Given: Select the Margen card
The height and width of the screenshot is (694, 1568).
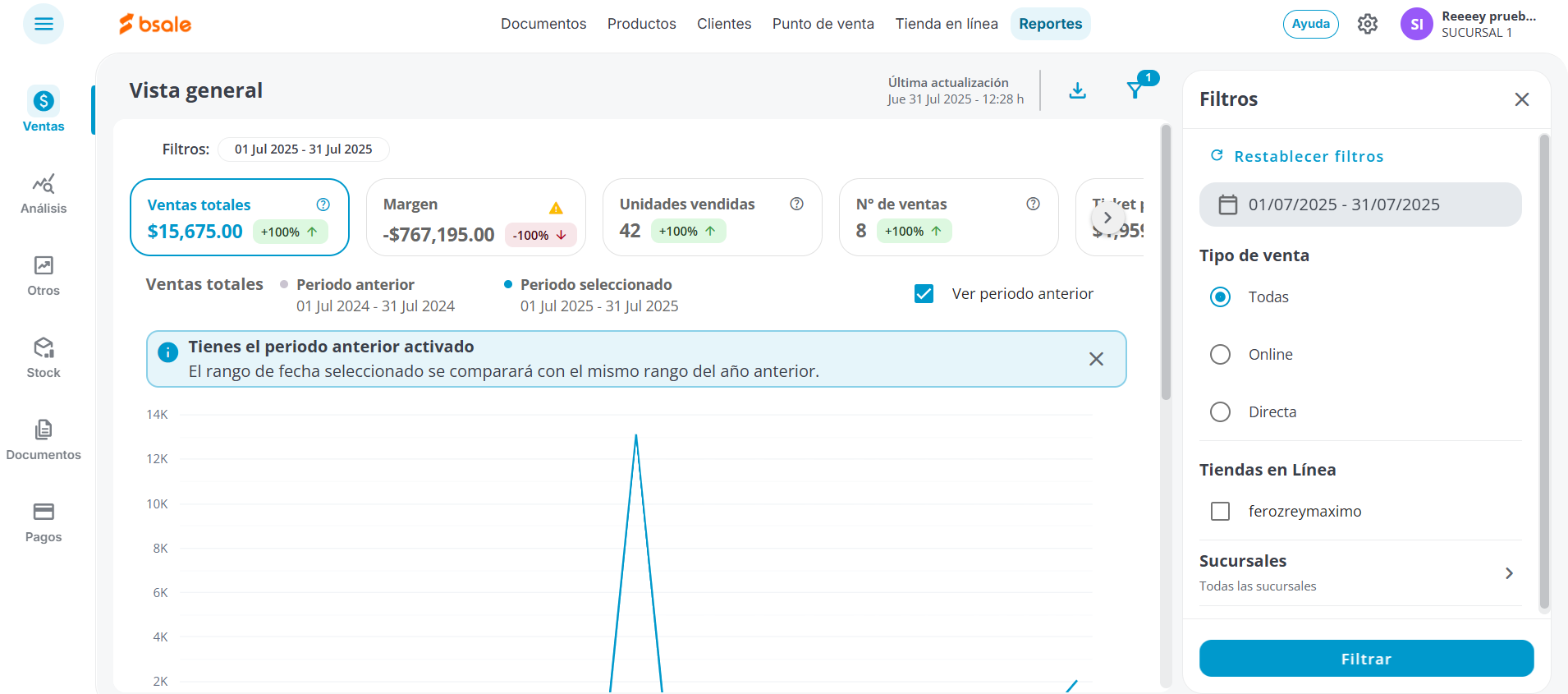Looking at the screenshot, I should click(x=476, y=218).
